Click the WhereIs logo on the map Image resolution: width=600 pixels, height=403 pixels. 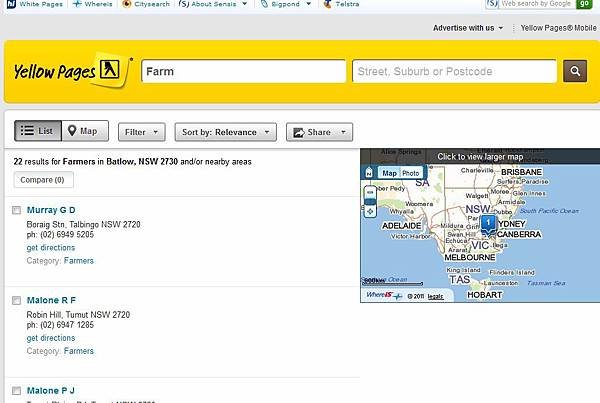[x=384, y=295]
